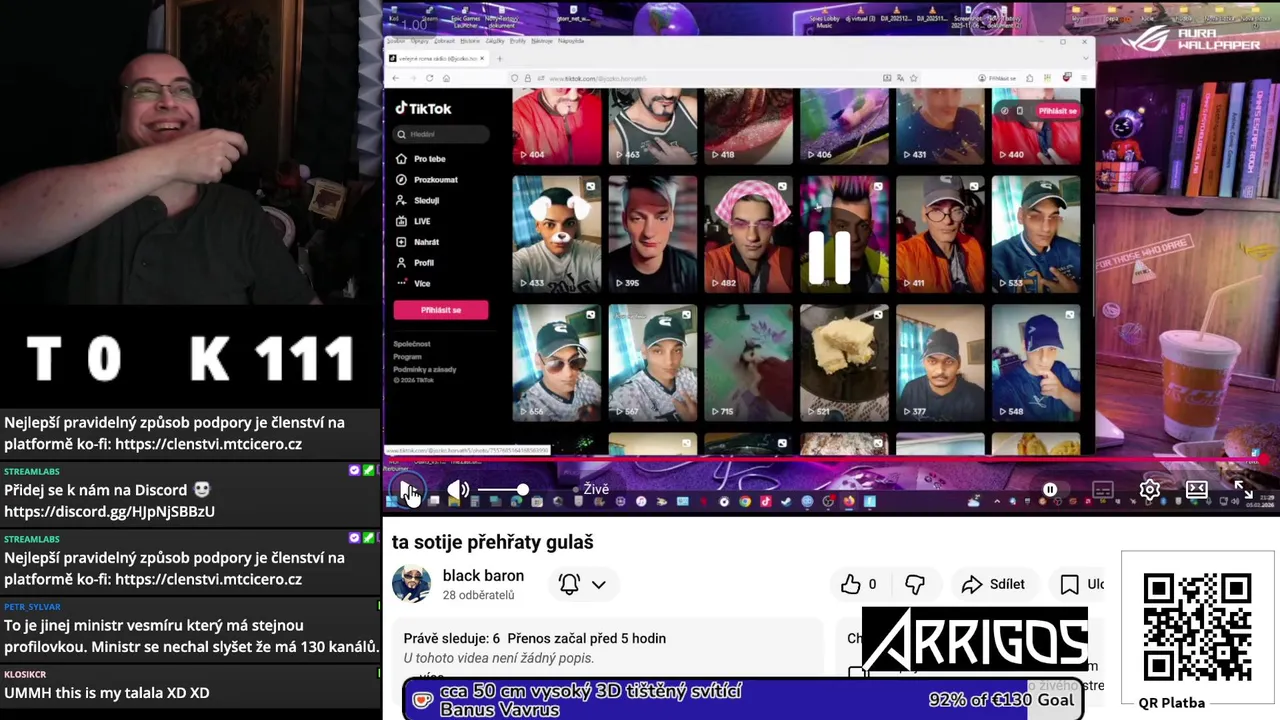Adjust the player volume slider
The image size is (1280, 720).
coord(502,490)
